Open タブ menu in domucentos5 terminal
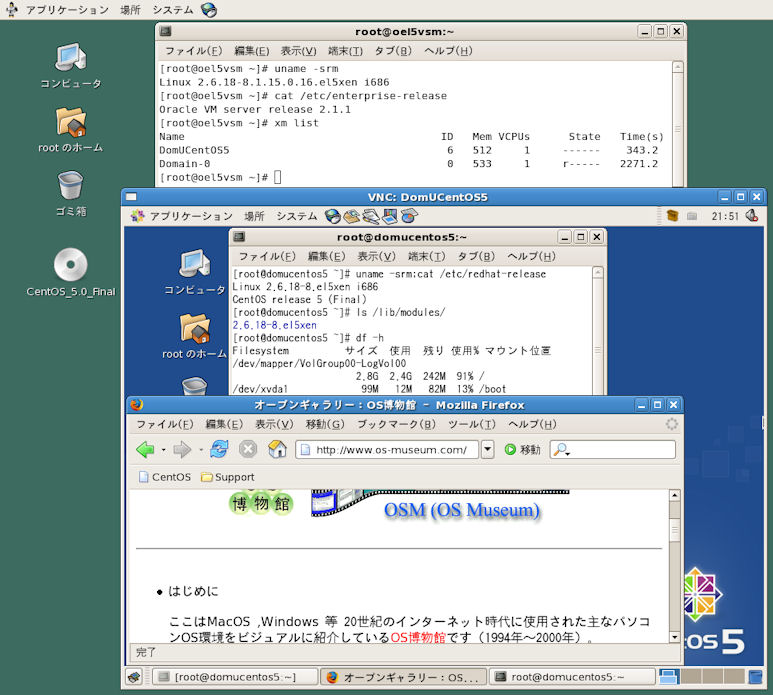 pyautogui.click(x=476, y=256)
